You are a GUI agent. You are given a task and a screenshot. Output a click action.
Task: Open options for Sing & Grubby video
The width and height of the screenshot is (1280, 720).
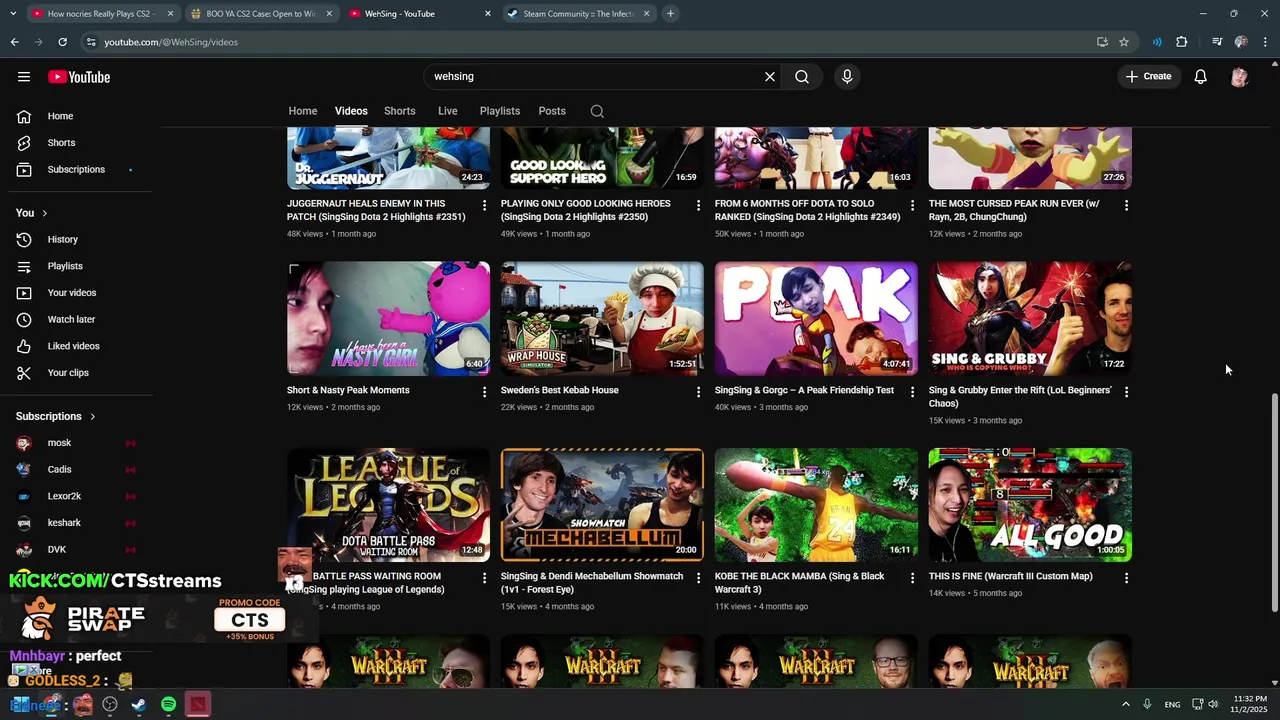[1126, 392]
